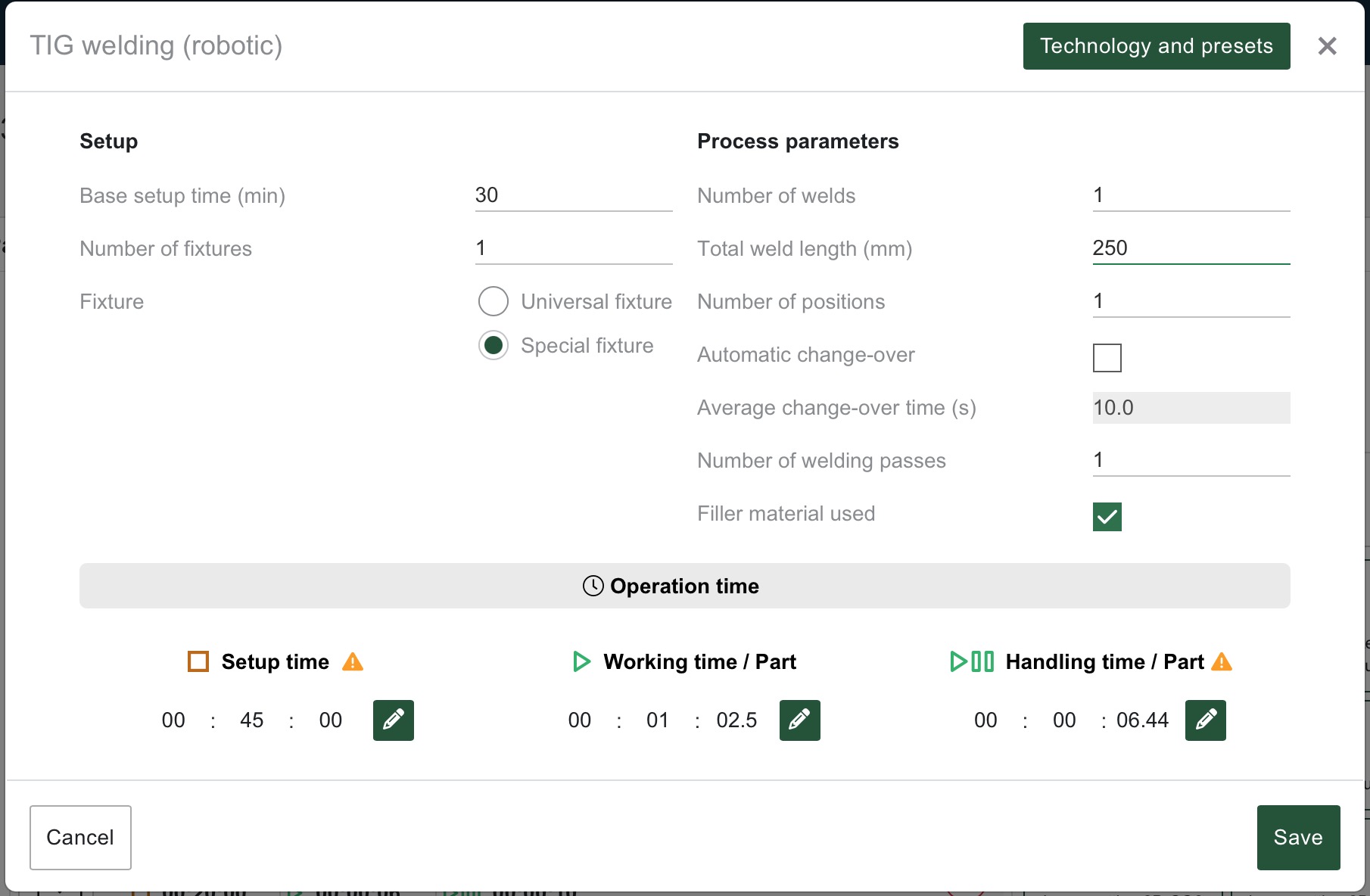Screen dimensions: 1370x896
Task: Click the Setup time warning triangle
Action: pyautogui.click(x=353, y=662)
